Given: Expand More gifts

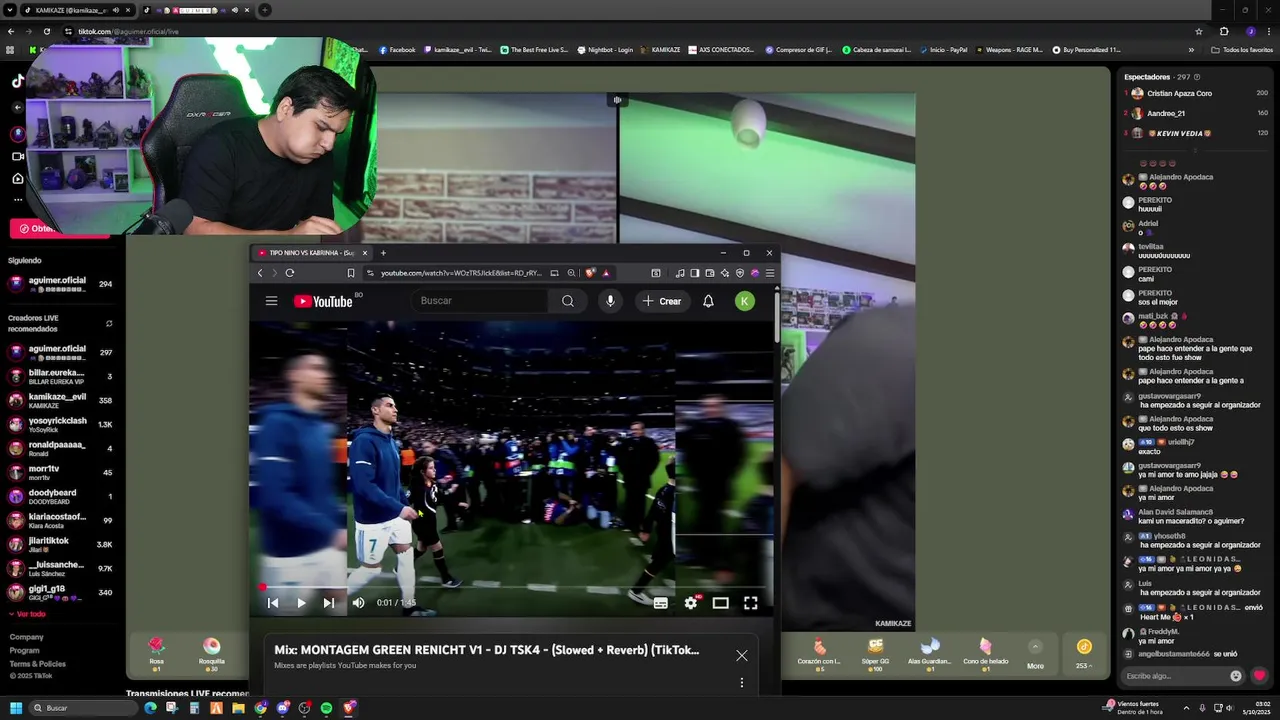Looking at the screenshot, I should (1035, 653).
